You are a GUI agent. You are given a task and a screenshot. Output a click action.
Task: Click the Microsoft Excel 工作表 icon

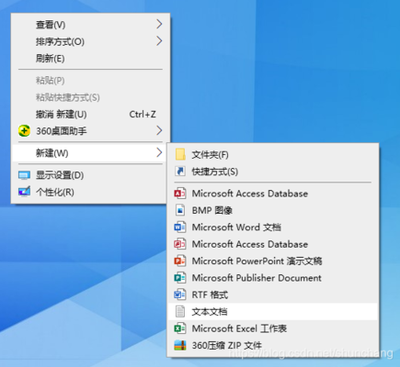pyautogui.click(x=180, y=328)
